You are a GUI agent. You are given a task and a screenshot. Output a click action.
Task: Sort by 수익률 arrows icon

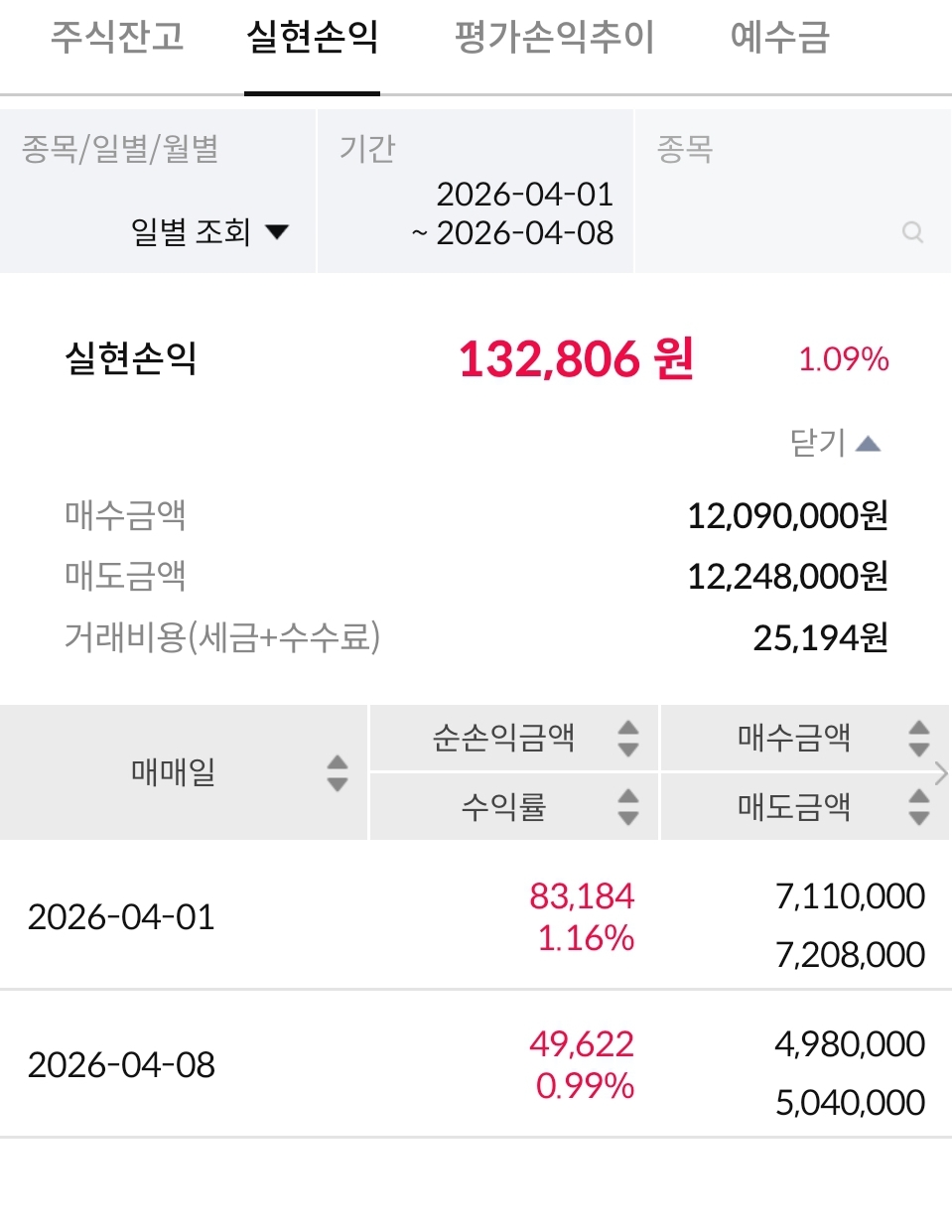click(627, 806)
